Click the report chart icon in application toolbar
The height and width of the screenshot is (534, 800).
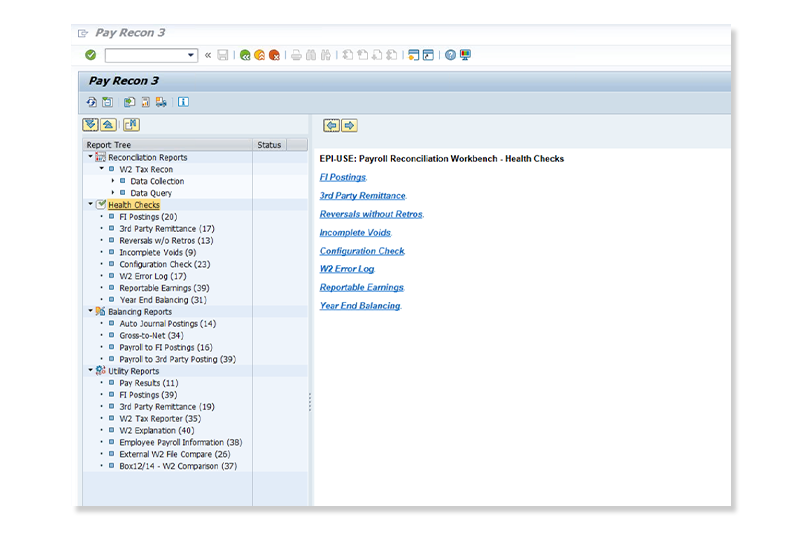[x=145, y=103]
